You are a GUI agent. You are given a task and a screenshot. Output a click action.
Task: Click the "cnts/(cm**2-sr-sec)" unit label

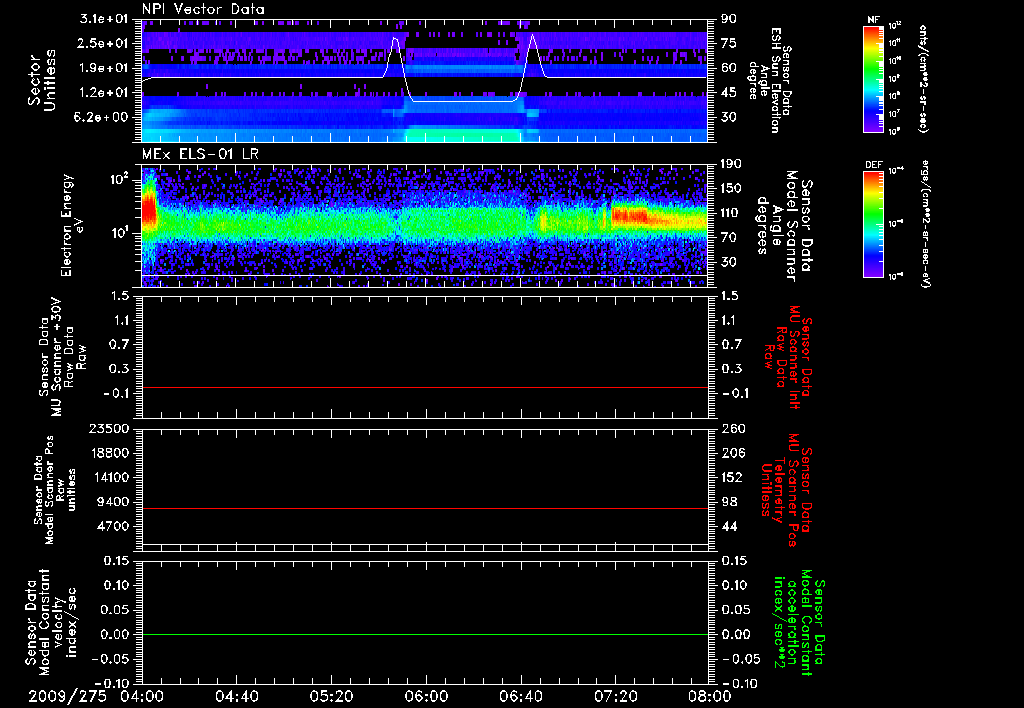pyautogui.click(x=922, y=78)
